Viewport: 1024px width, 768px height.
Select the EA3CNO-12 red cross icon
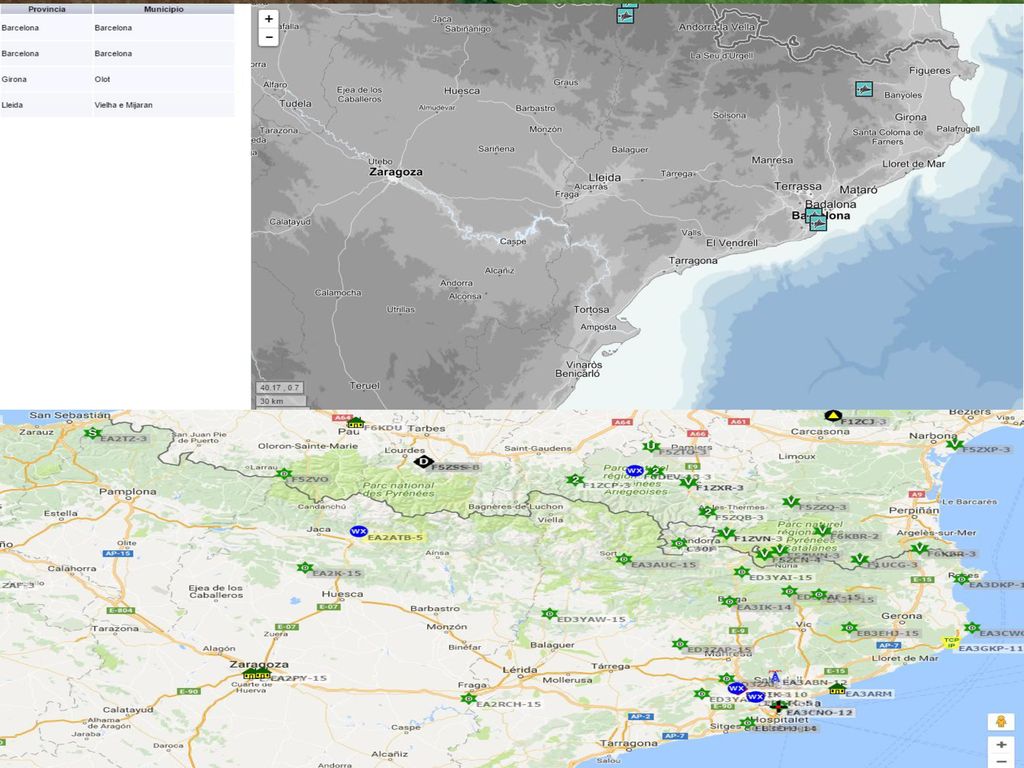tap(778, 706)
